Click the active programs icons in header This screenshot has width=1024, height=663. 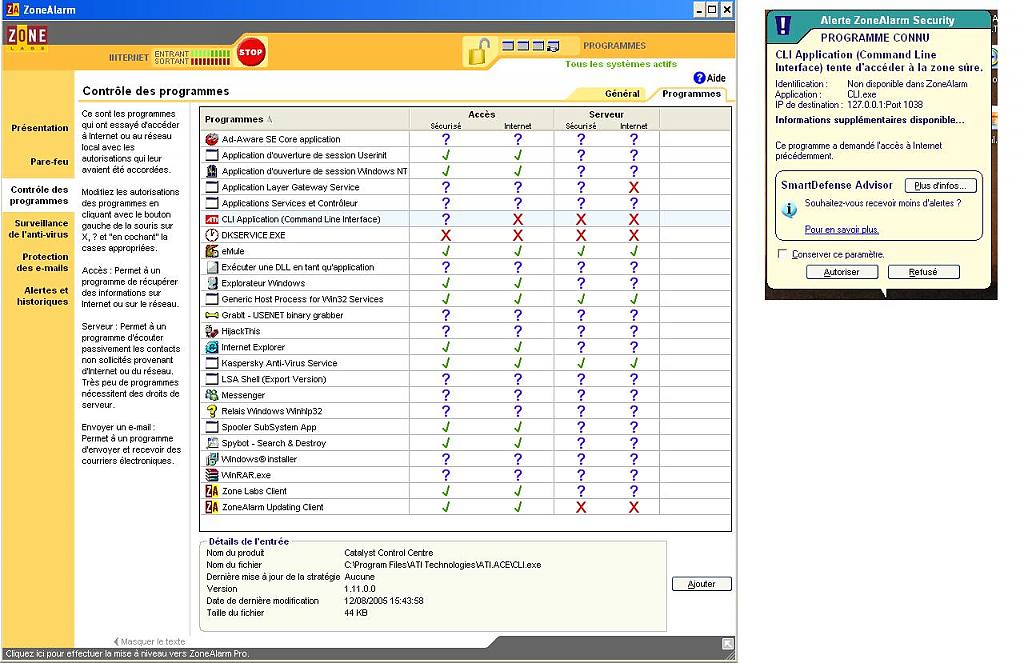click(530, 46)
